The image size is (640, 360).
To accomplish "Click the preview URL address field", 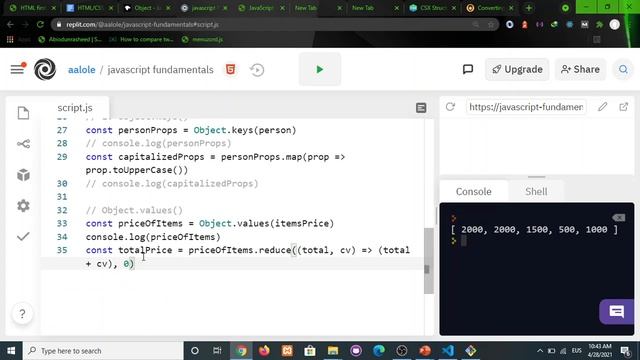I will (526, 107).
